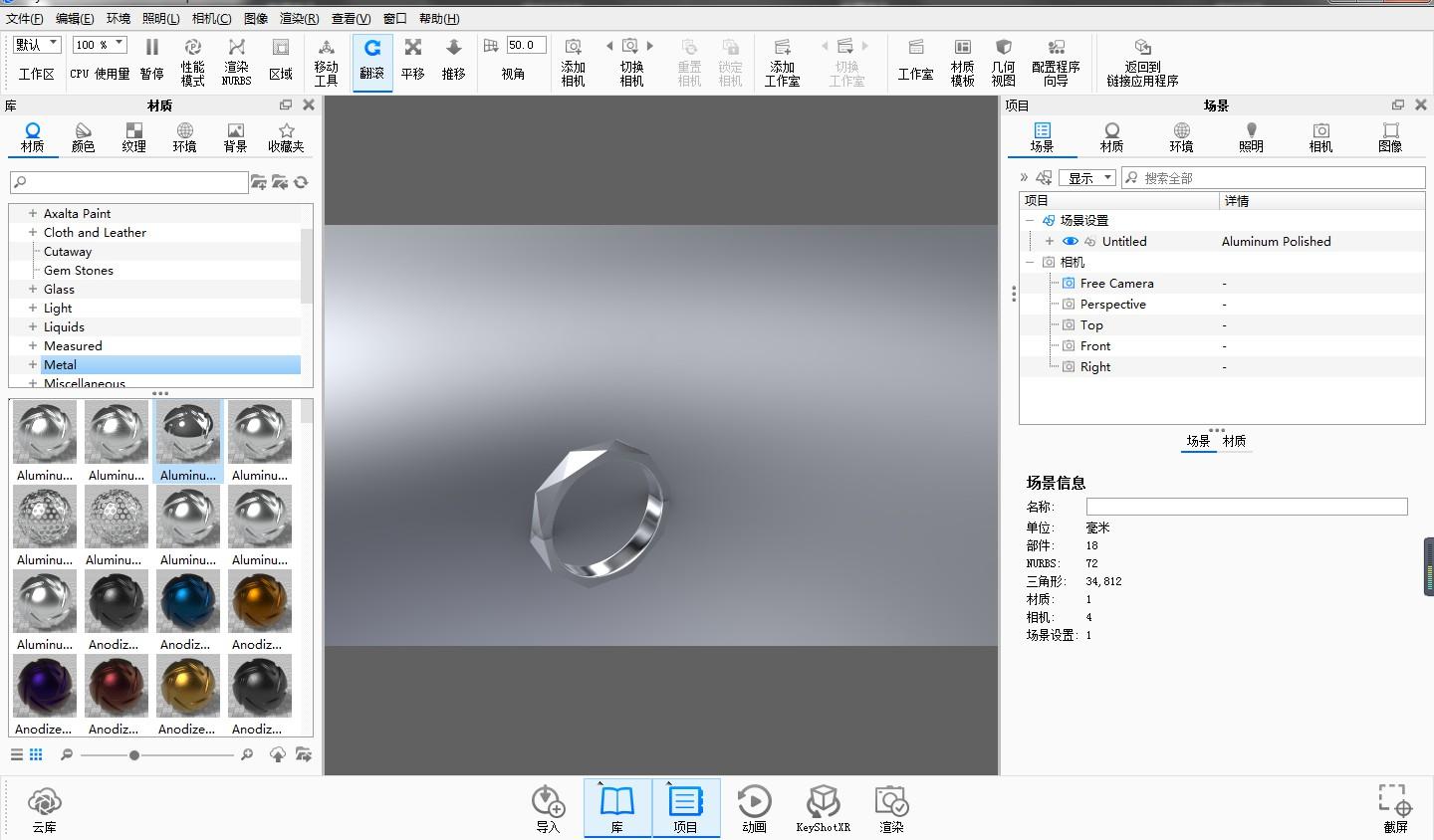Open the Studios (工作室) panel
Image resolution: width=1434 pixels, height=840 pixels.
[x=915, y=60]
